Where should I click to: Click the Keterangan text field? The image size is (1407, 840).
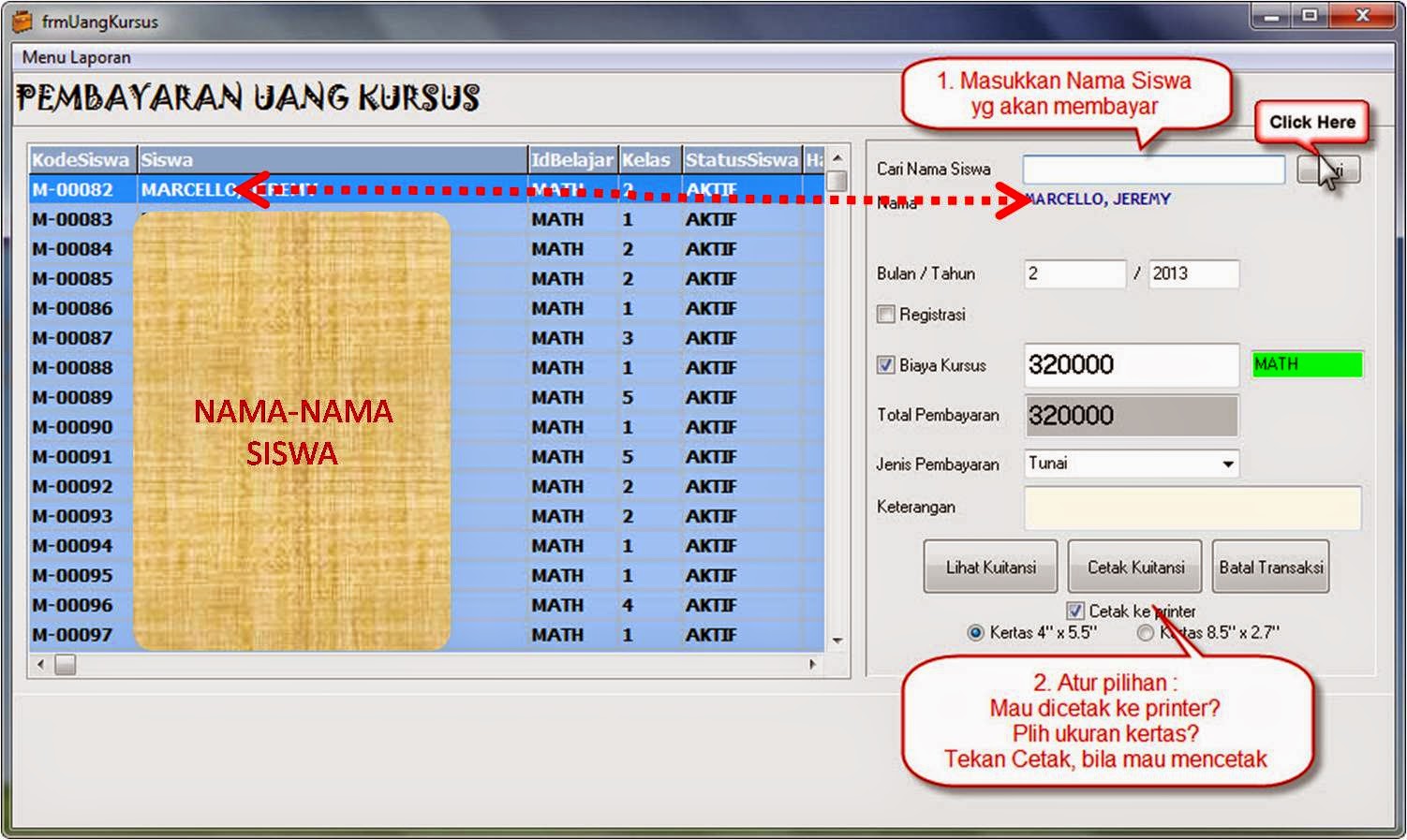[x=1194, y=507]
